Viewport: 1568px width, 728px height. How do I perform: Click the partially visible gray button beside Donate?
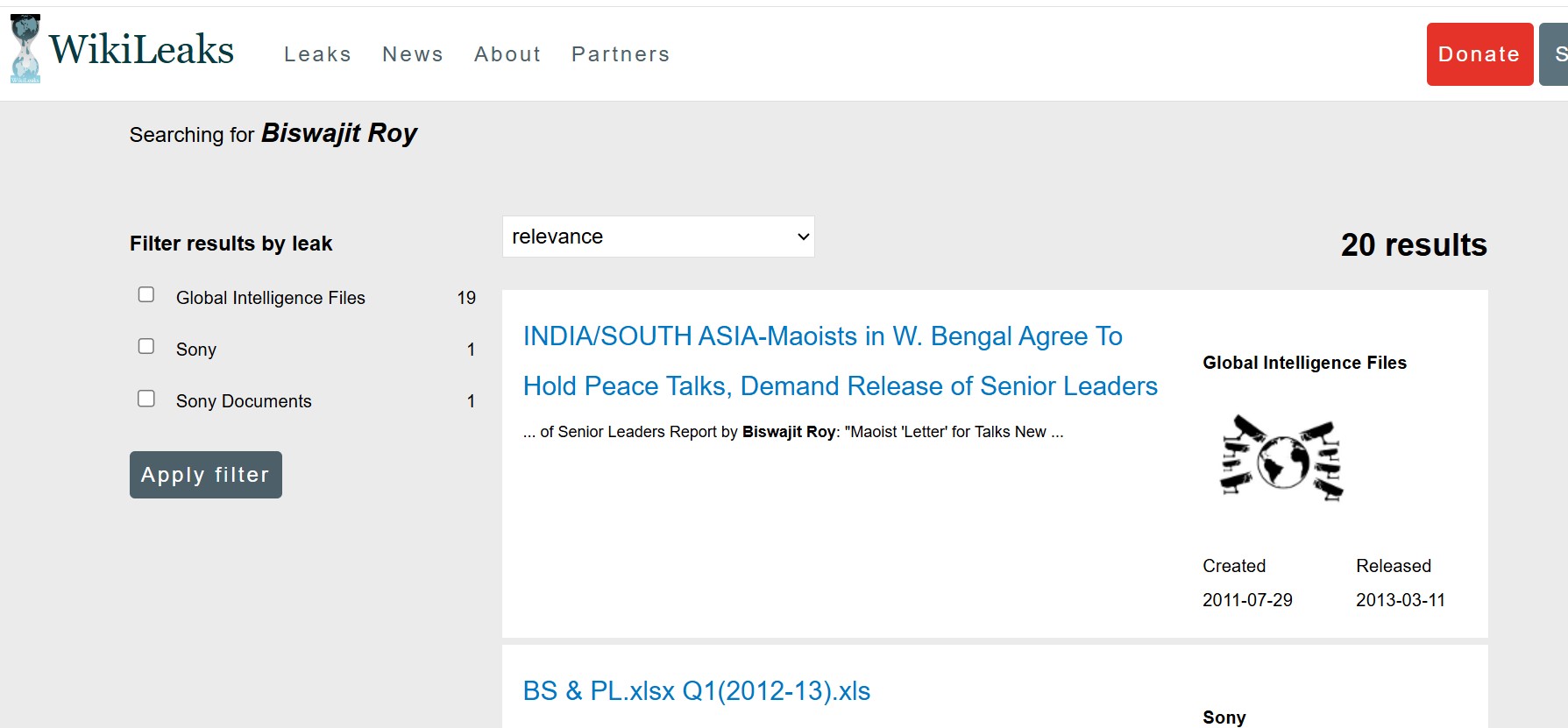pyautogui.click(x=1554, y=54)
